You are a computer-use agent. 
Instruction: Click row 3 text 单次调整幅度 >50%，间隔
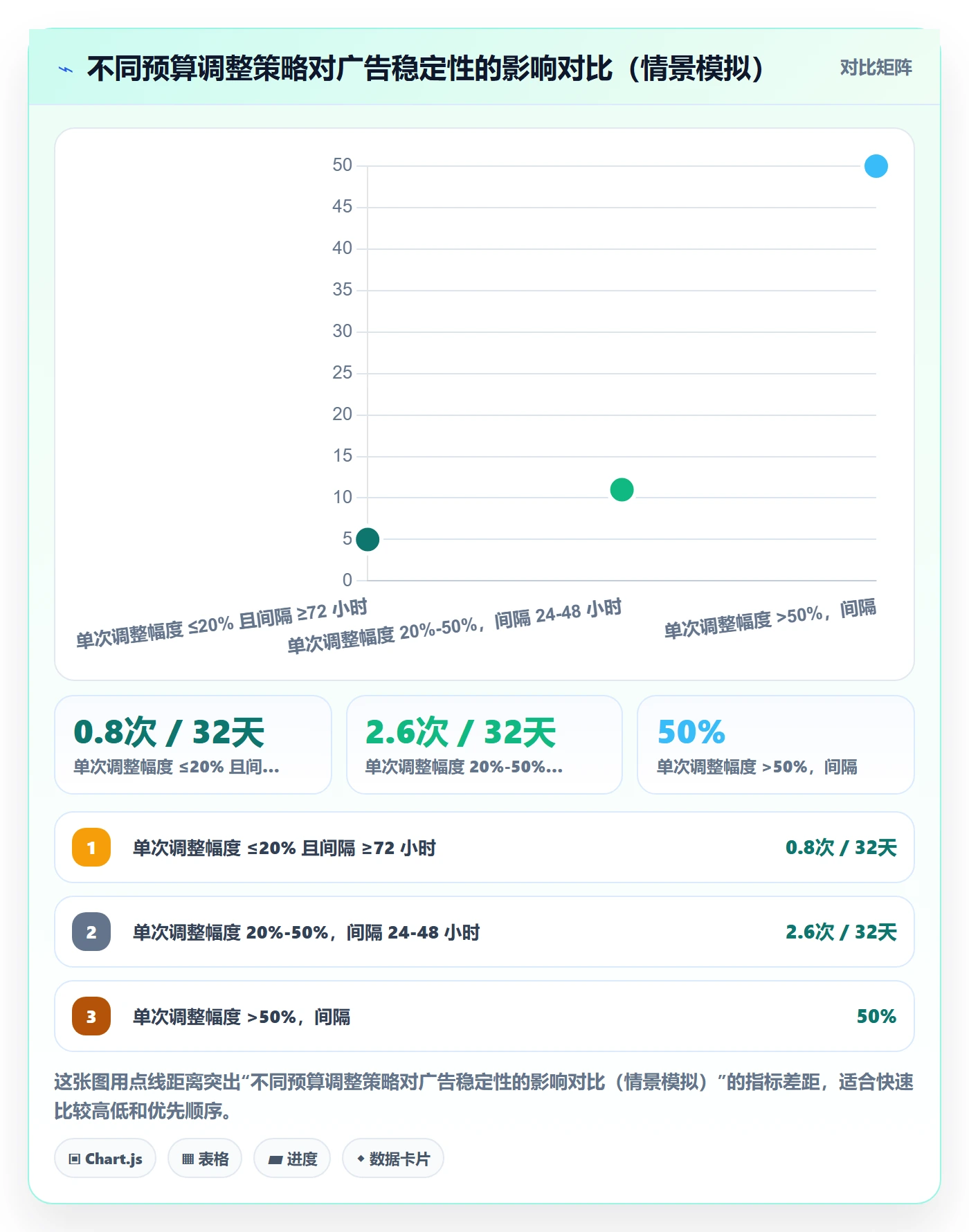pos(242,1017)
